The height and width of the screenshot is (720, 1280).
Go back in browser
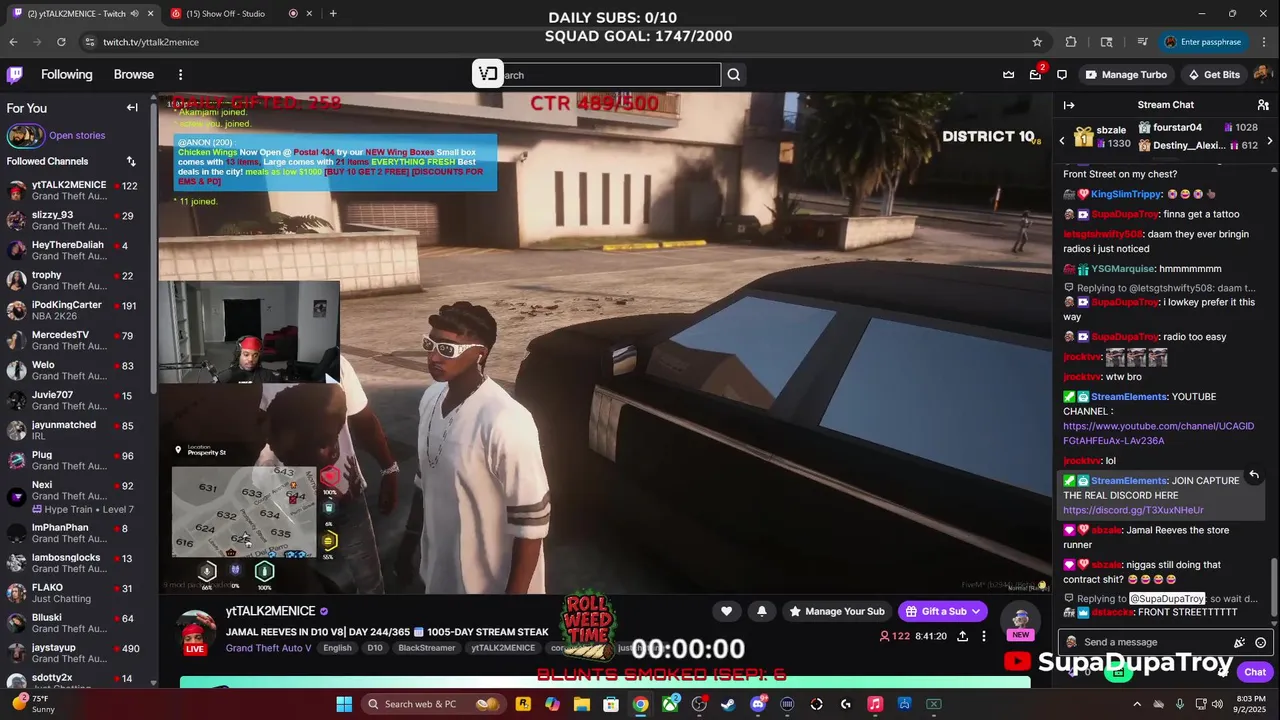click(13, 42)
